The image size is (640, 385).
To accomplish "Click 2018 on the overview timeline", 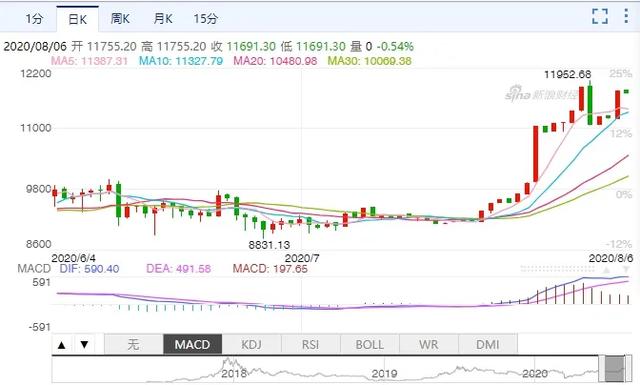I will pos(234,373).
